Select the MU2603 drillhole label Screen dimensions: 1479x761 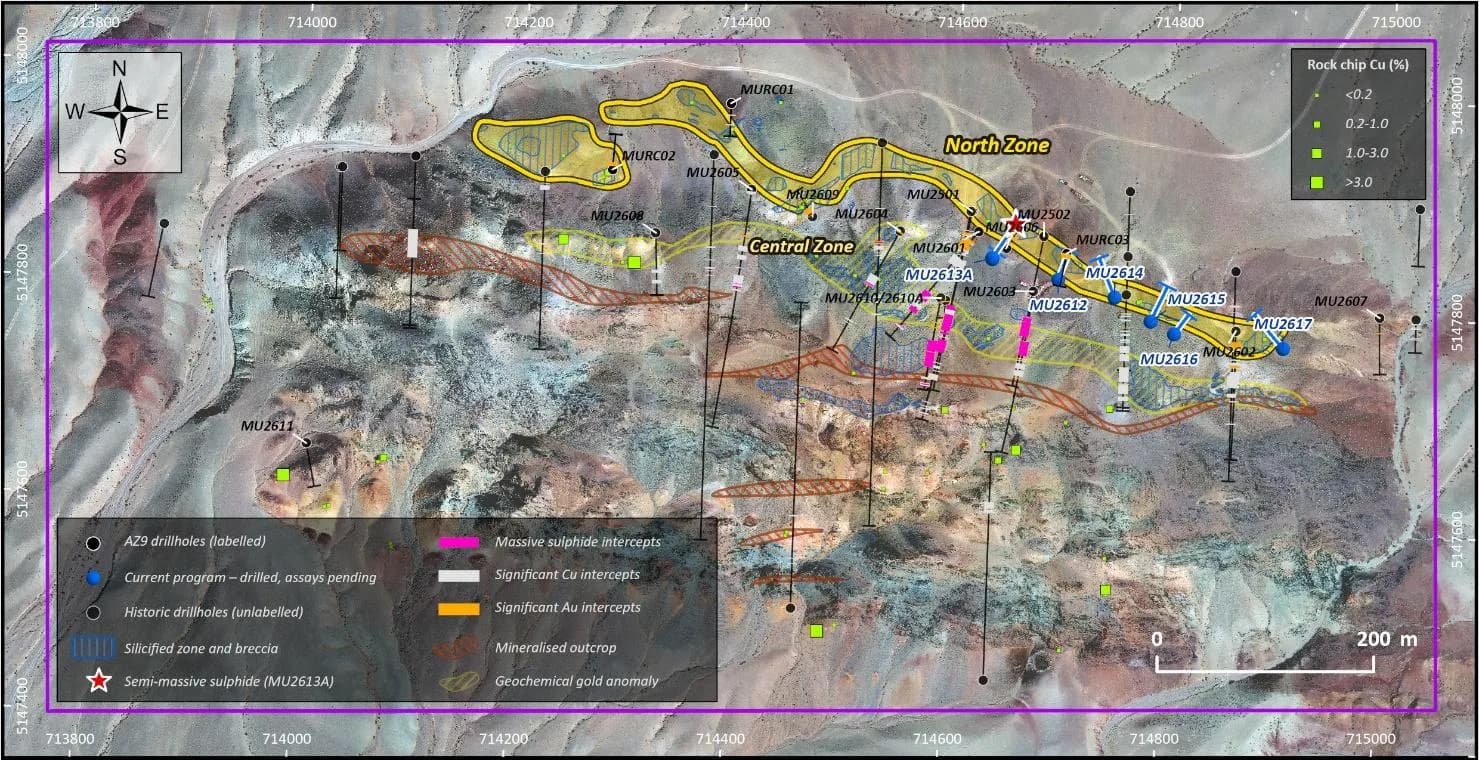tap(989, 292)
